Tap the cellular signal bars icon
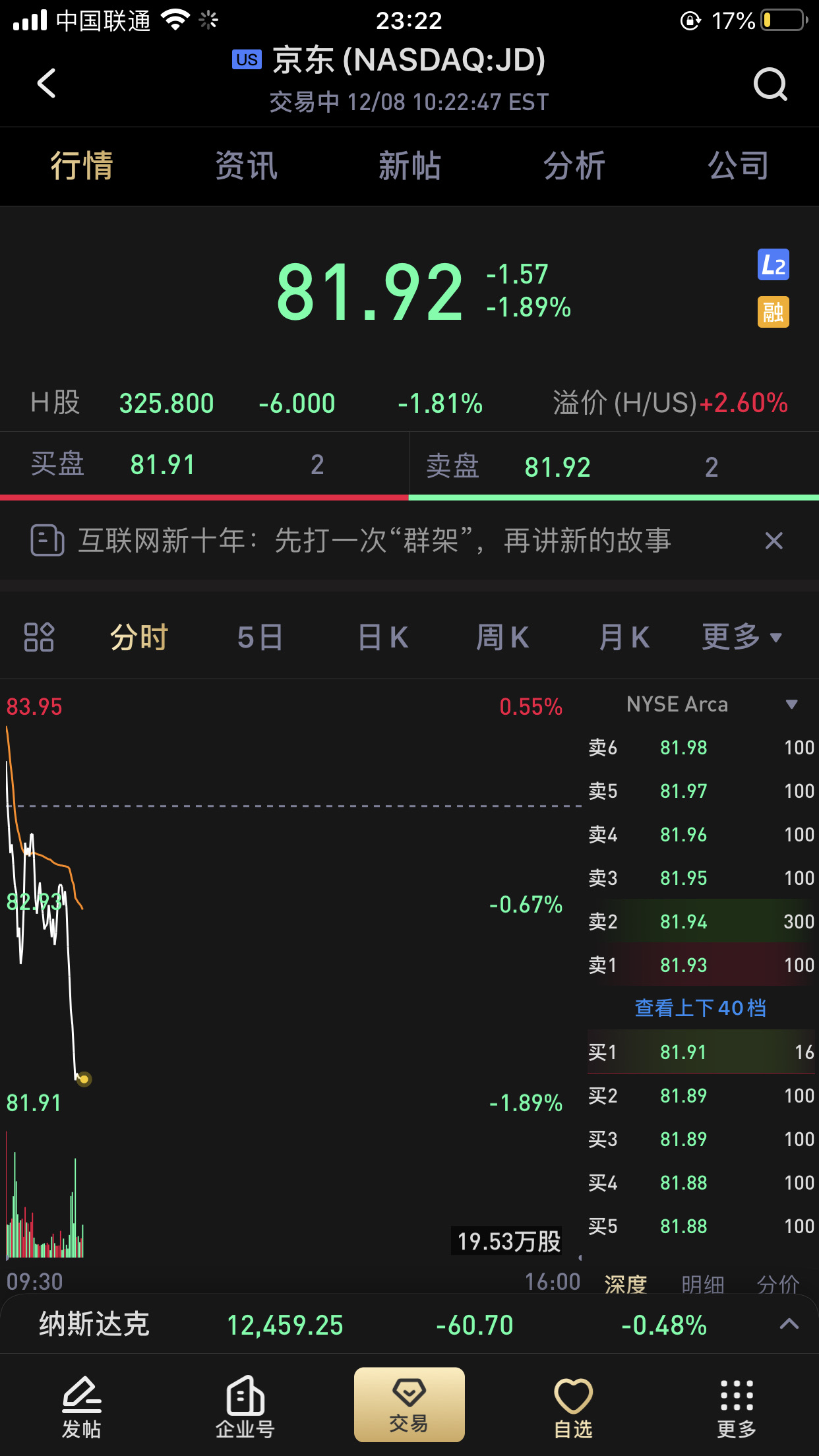The height and width of the screenshot is (1456, 819). pyautogui.click(x=30, y=20)
